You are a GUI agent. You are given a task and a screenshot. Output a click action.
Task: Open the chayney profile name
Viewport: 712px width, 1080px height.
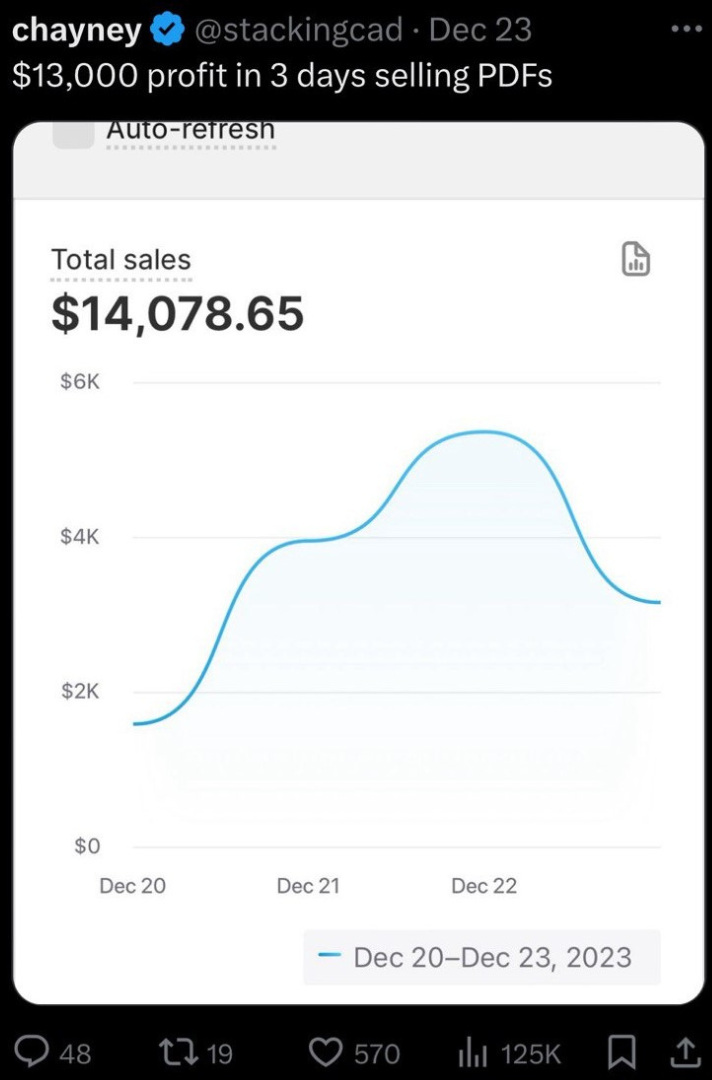(76, 30)
